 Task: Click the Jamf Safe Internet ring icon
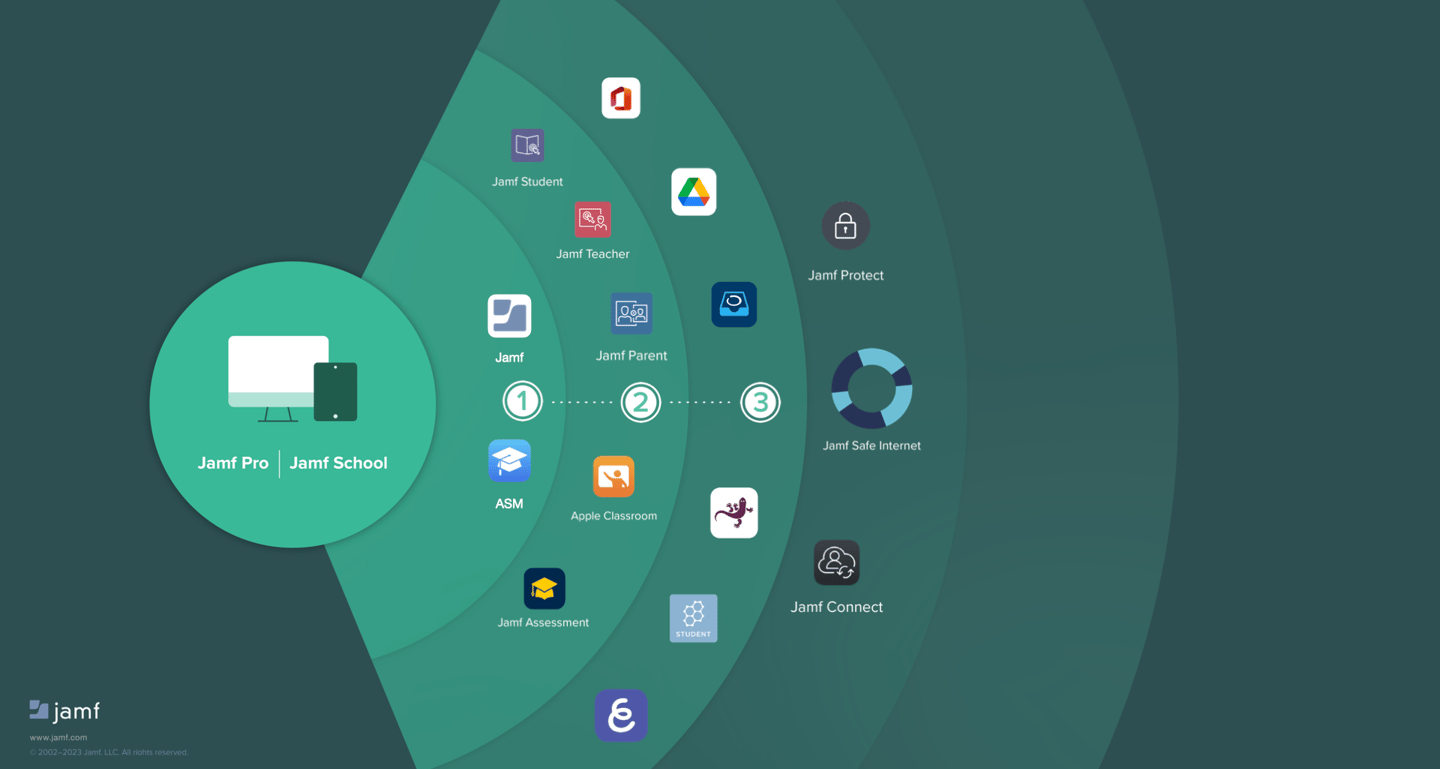pyautogui.click(x=872, y=389)
